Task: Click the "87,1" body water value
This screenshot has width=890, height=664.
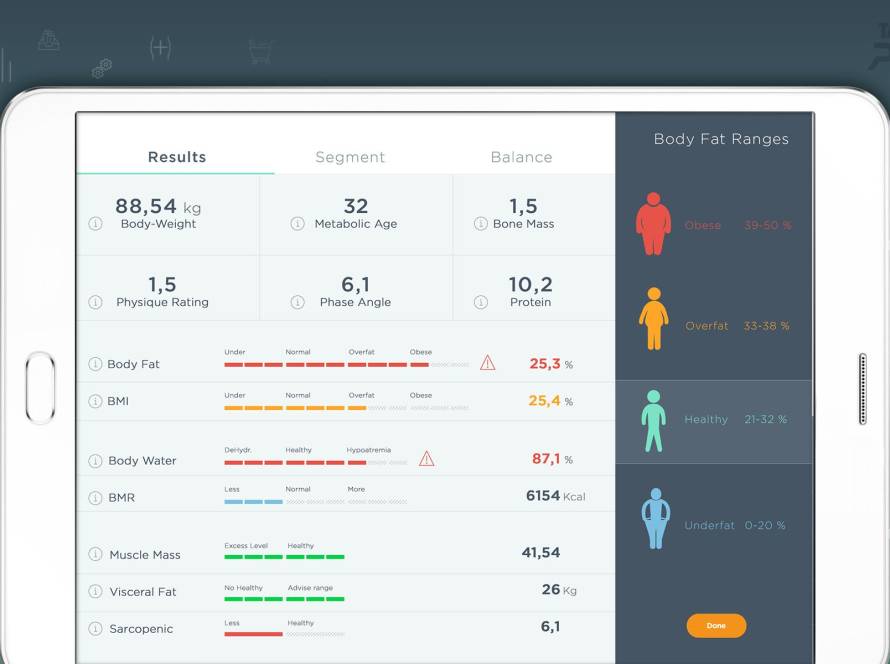Action: pos(546,459)
